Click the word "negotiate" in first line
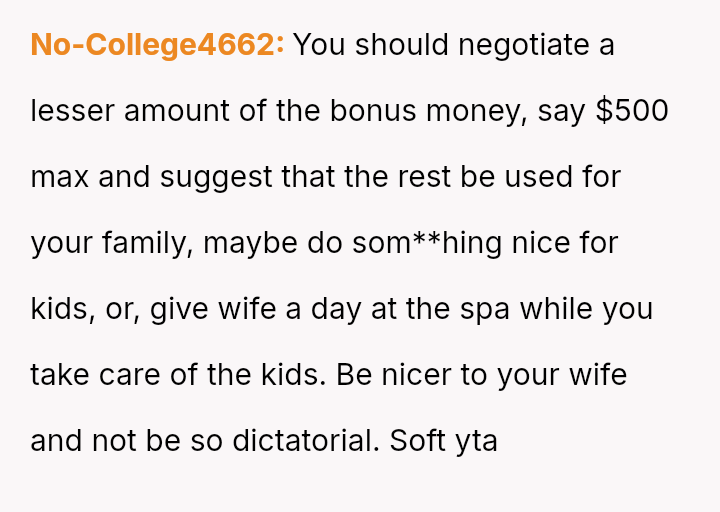The height and width of the screenshot is (512, 720). (x=502, y=45)
